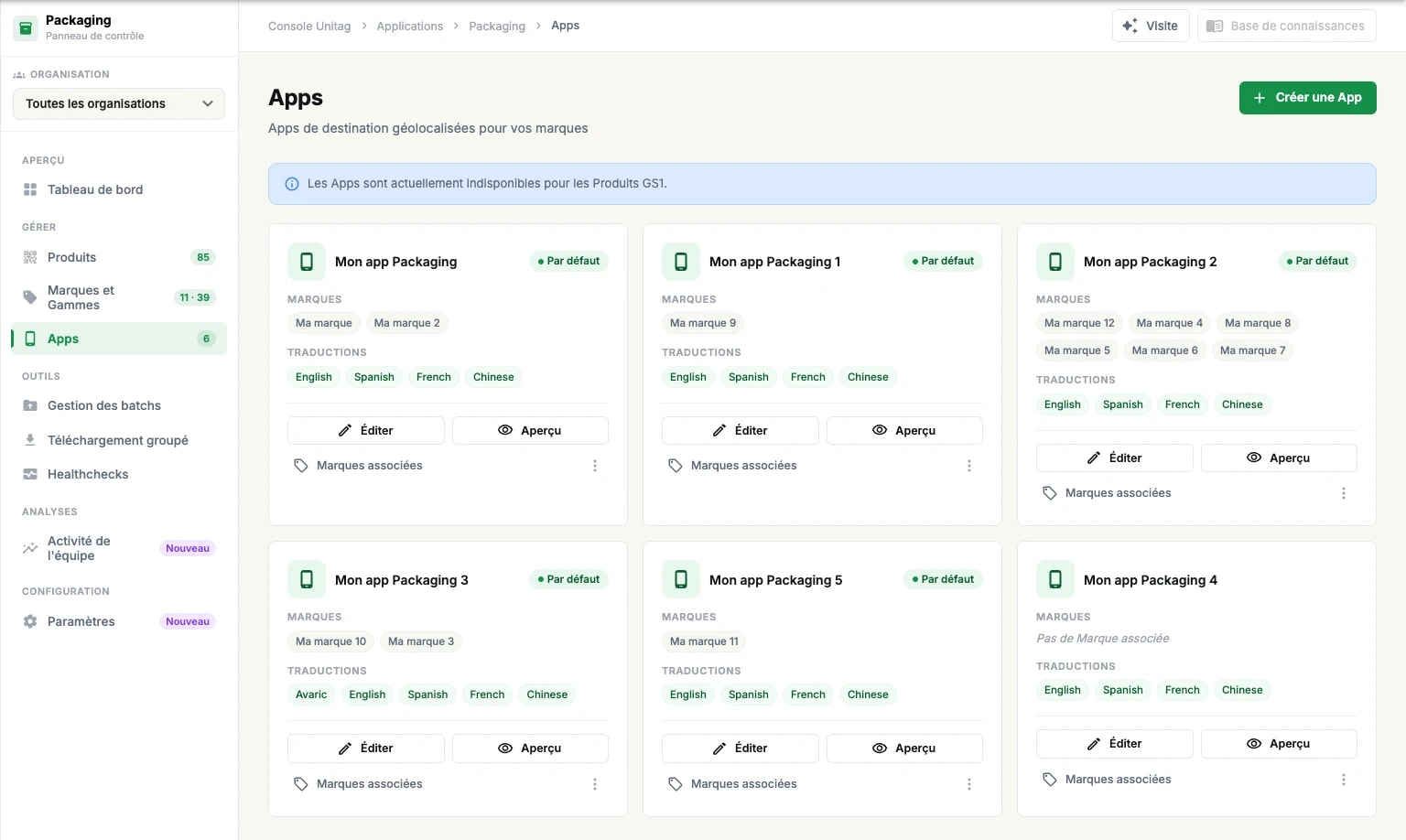Click the info icon in the GS1 banner
The image size is (1406, 840).
(292, 184)
